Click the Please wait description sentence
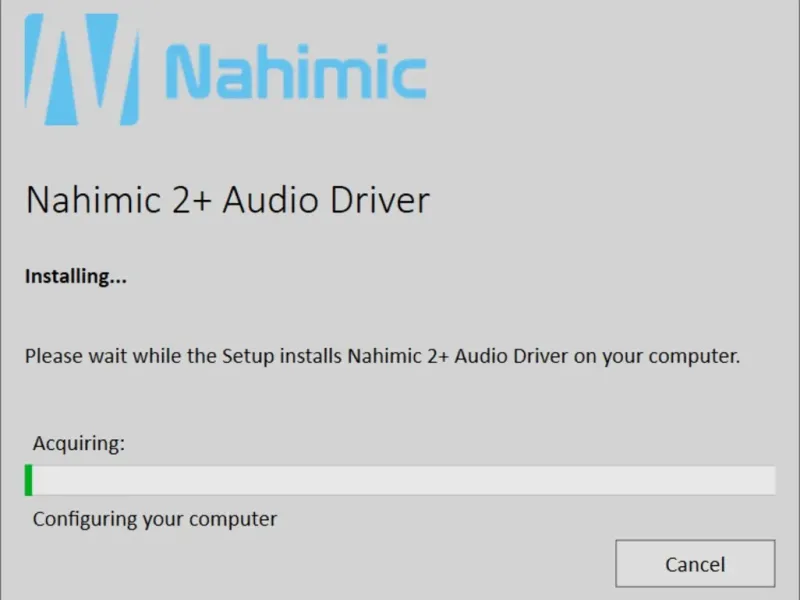Screen dimensions: 800x600 point(382,355)
